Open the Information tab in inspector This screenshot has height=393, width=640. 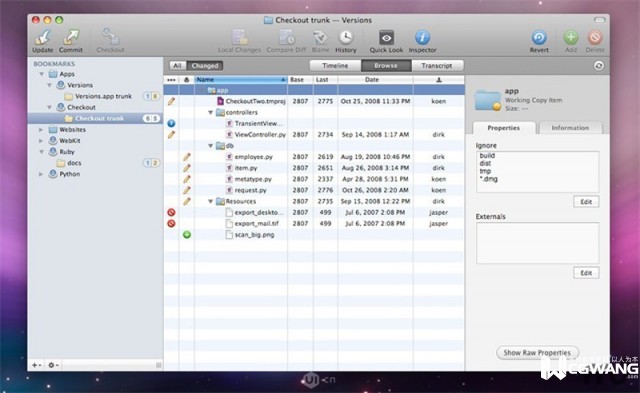tap(570, 128)
